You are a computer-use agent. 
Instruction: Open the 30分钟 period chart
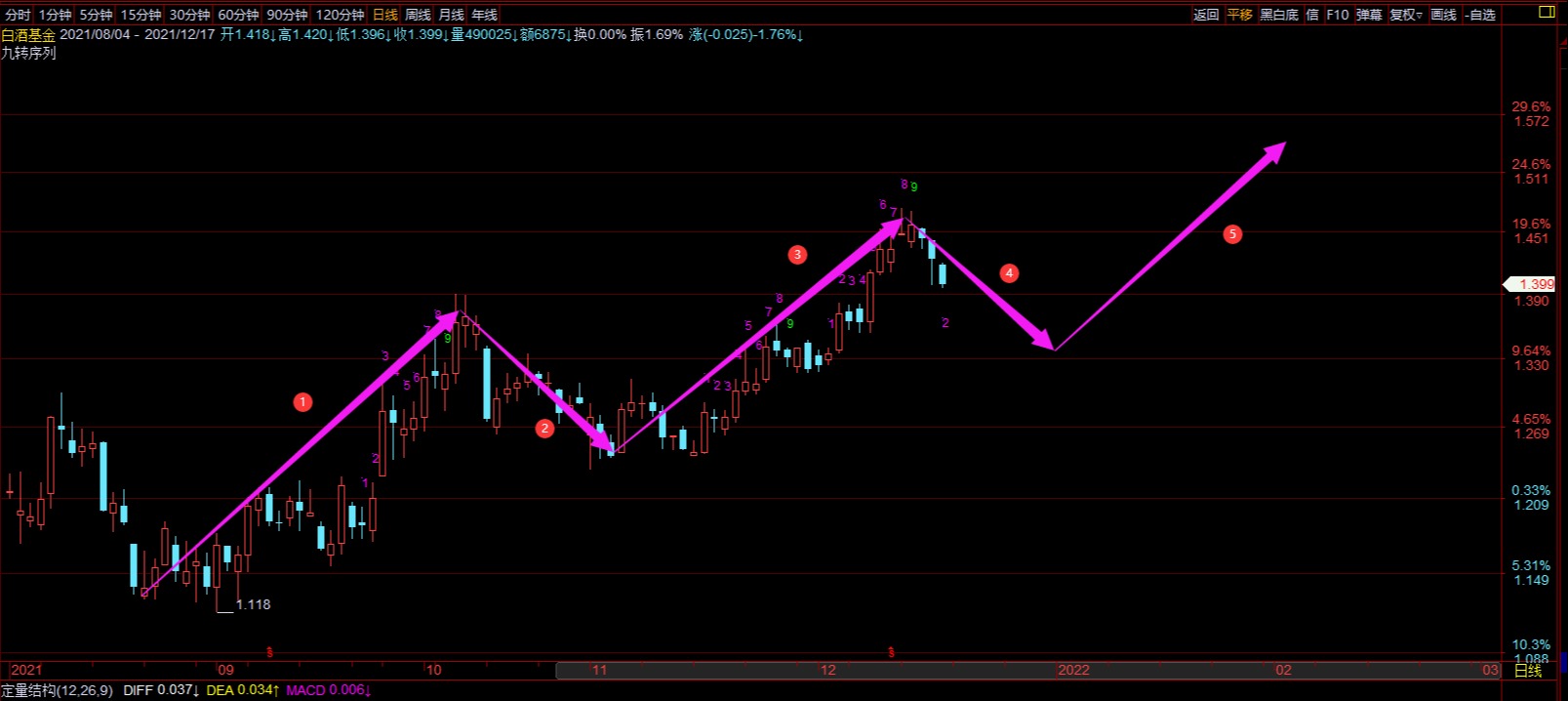[x=189, y=15]
